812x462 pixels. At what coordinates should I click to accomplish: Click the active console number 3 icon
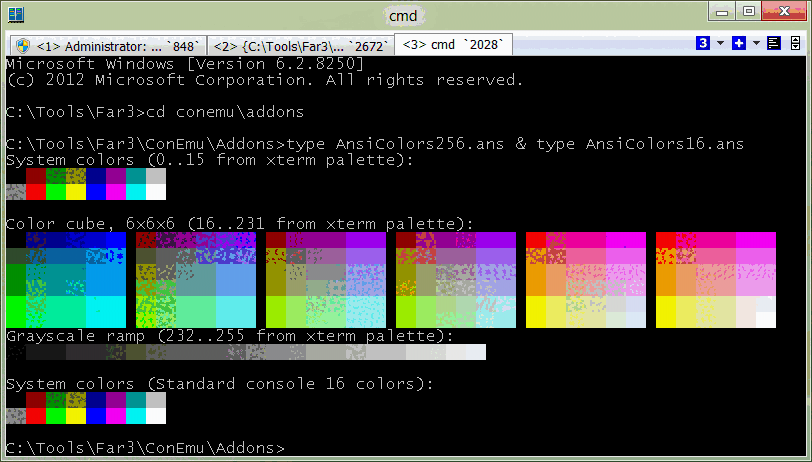click(x=703, y=43)
